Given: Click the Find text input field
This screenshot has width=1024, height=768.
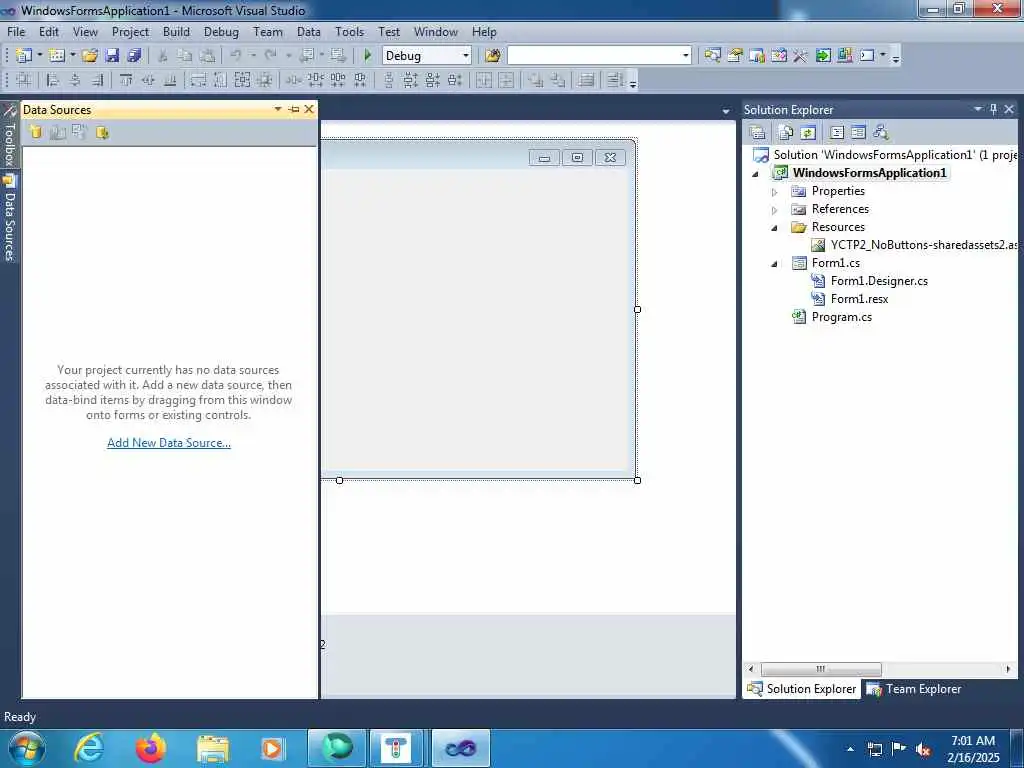Looking at the screenshot, I should [594, 56].
